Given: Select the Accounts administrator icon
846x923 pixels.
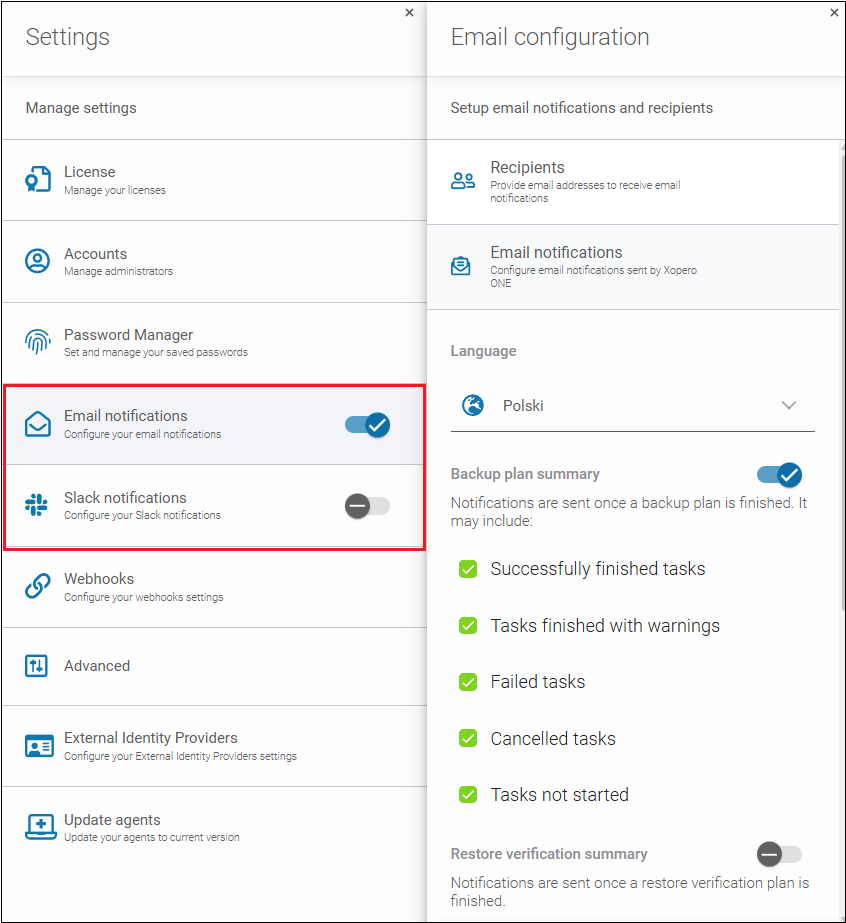Looking at the screenshot, I should (x=37, y=261).
